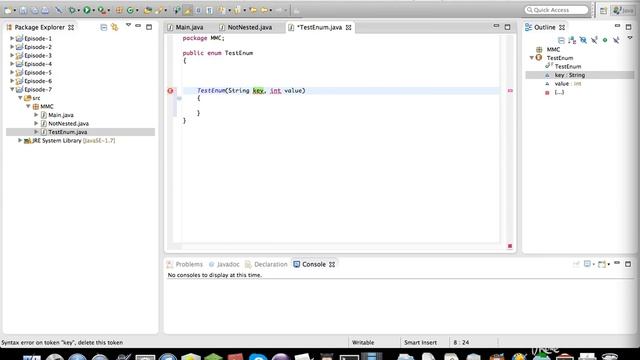Open the Run button dropdown arrow
640x360 pixels.
(x=93, y=11)
